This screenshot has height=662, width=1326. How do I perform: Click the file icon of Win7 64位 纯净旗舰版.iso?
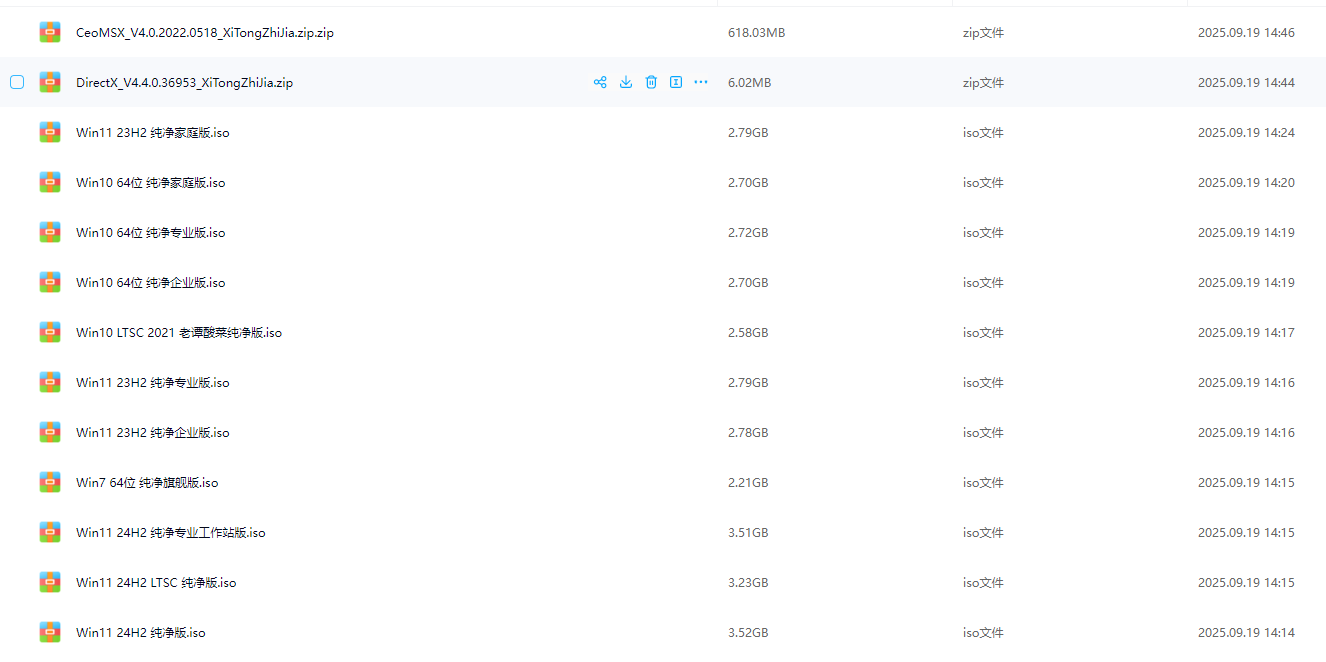click(50, 482)
